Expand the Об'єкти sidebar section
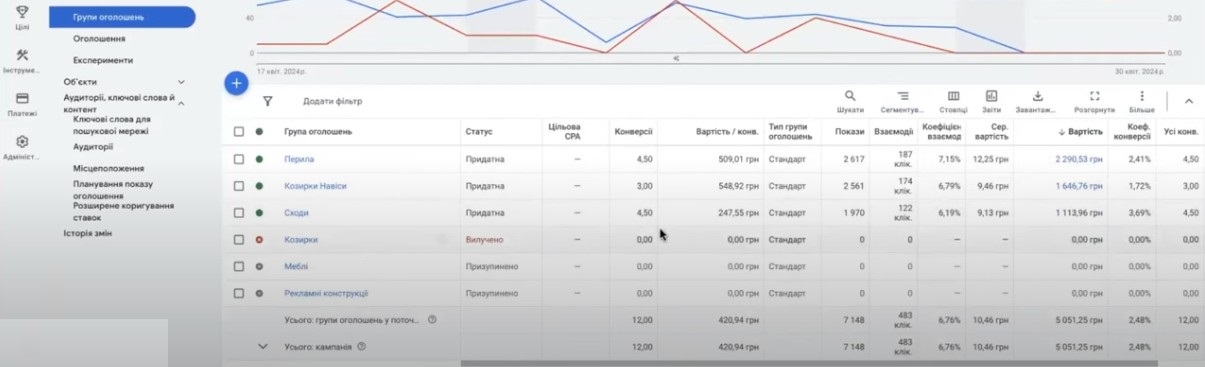 pos(181,81)
